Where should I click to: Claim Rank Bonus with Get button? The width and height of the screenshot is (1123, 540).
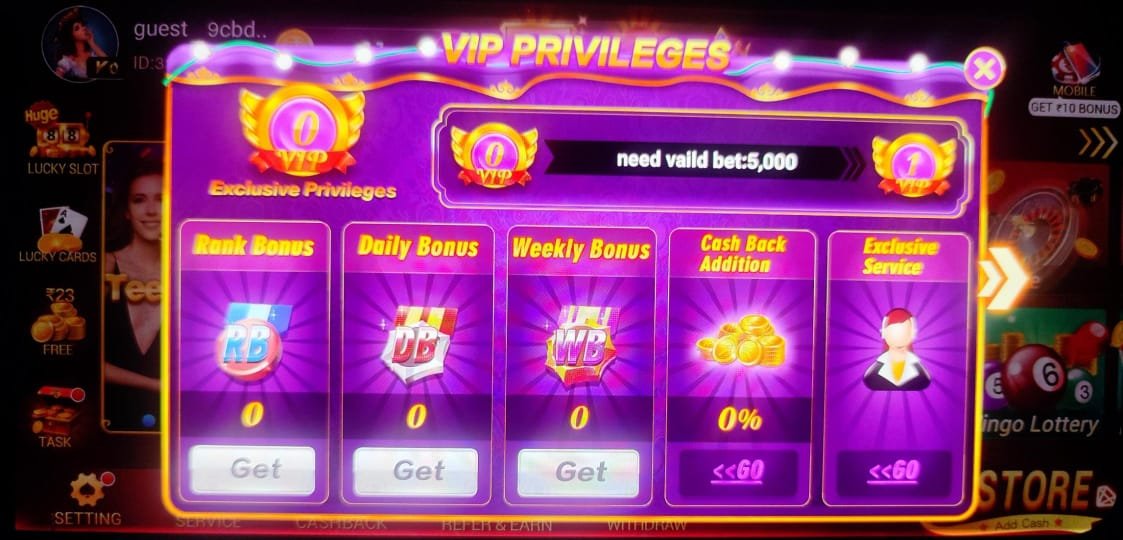[253, 470]
